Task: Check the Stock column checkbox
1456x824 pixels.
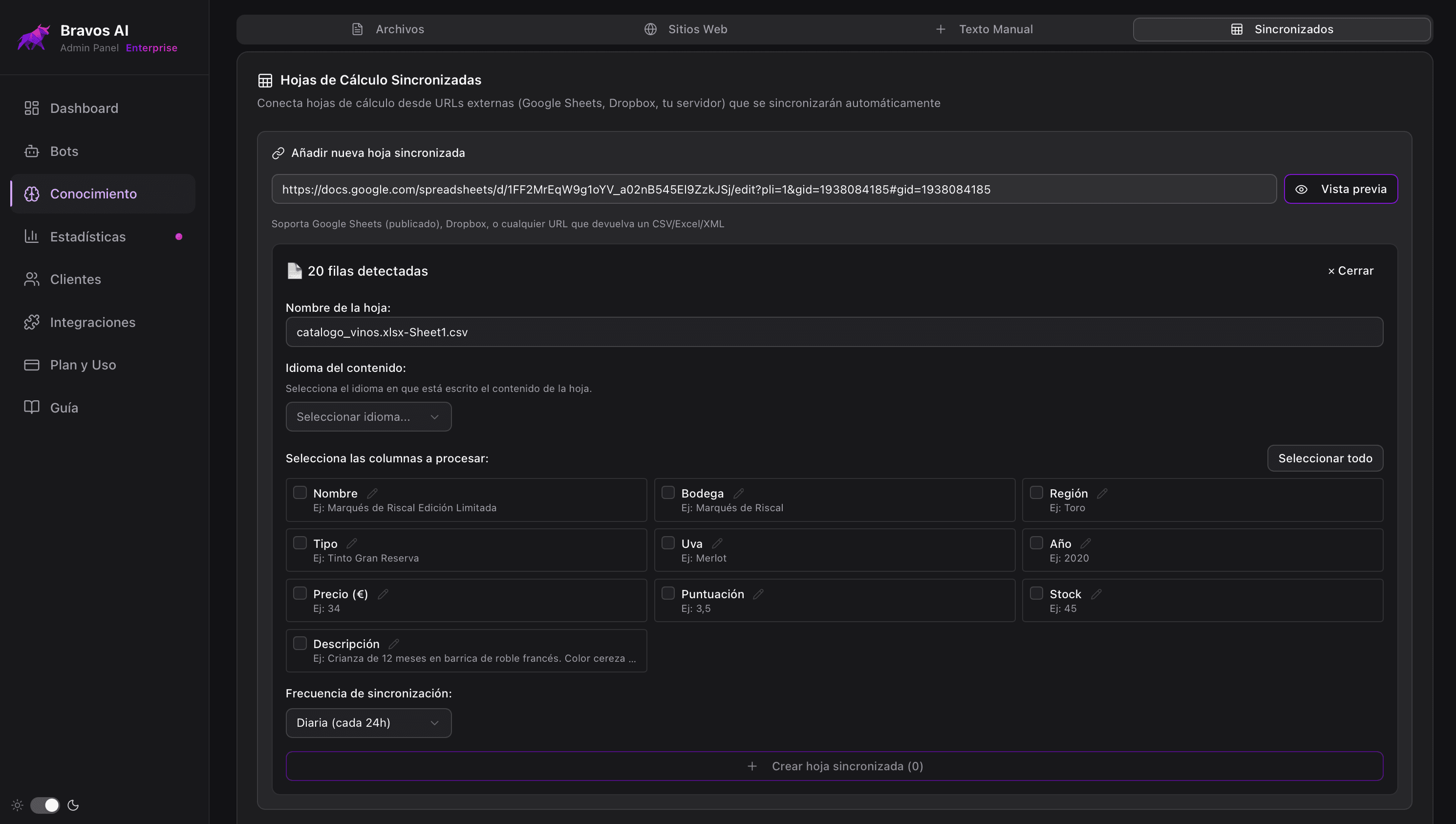Action: [1036, 593]
